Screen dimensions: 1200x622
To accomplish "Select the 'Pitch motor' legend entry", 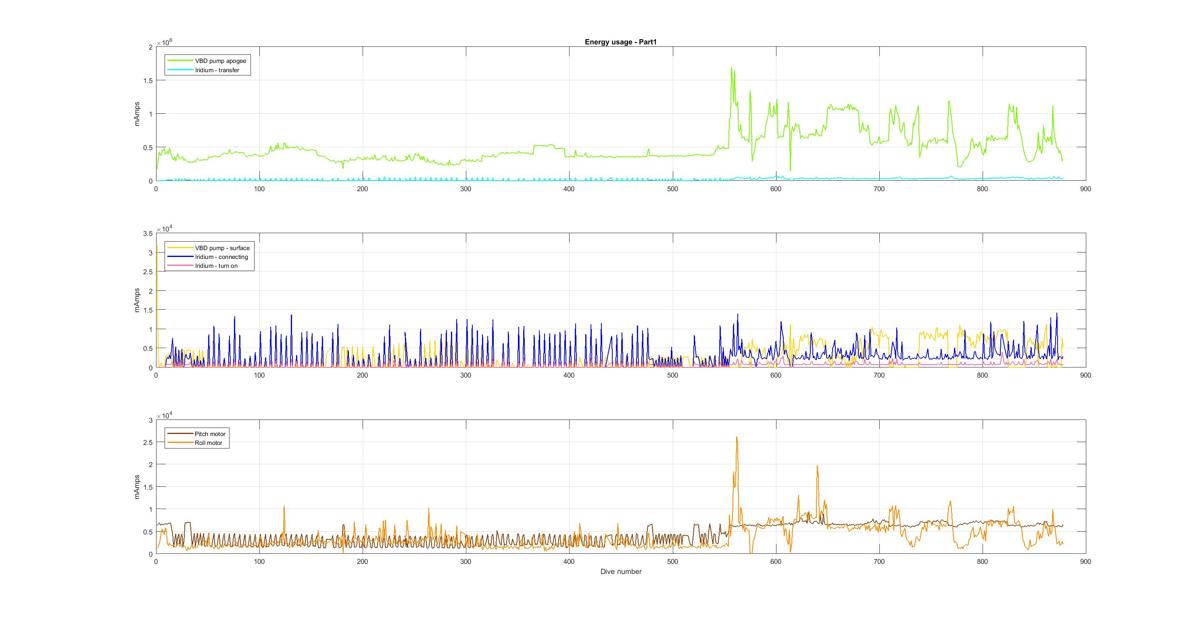I will [199, 434].
